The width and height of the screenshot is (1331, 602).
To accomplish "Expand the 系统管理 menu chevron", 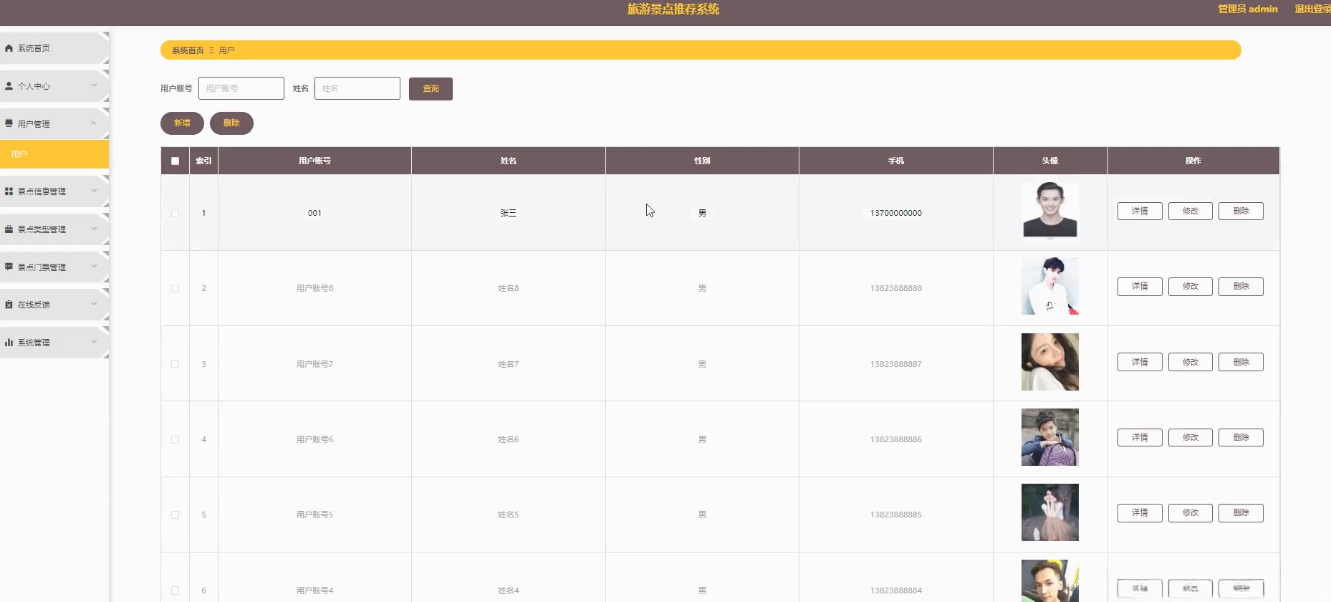I will (94, 342).
